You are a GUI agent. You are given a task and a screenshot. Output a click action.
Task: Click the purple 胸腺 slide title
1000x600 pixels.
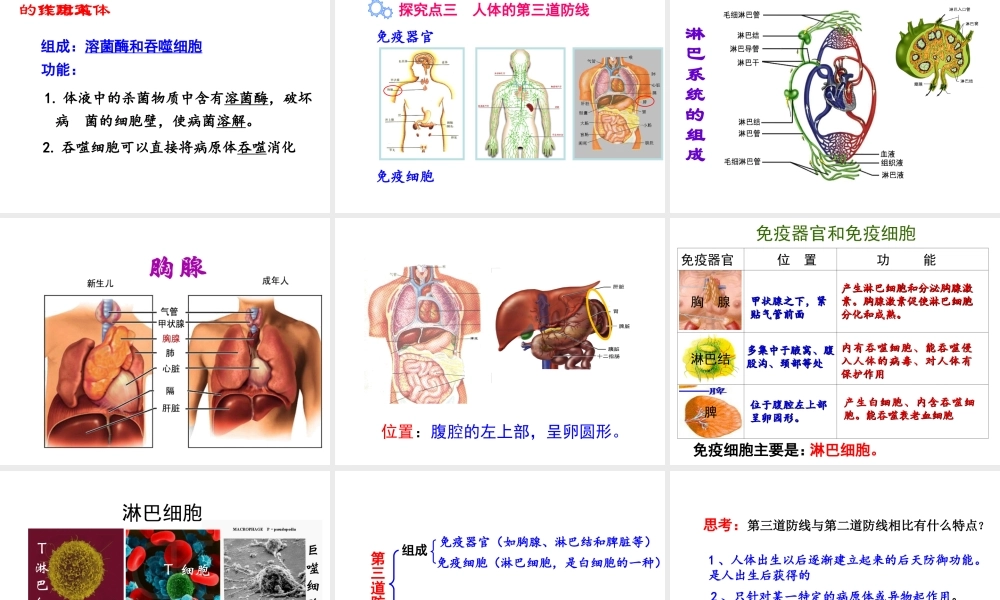(178, 267)
